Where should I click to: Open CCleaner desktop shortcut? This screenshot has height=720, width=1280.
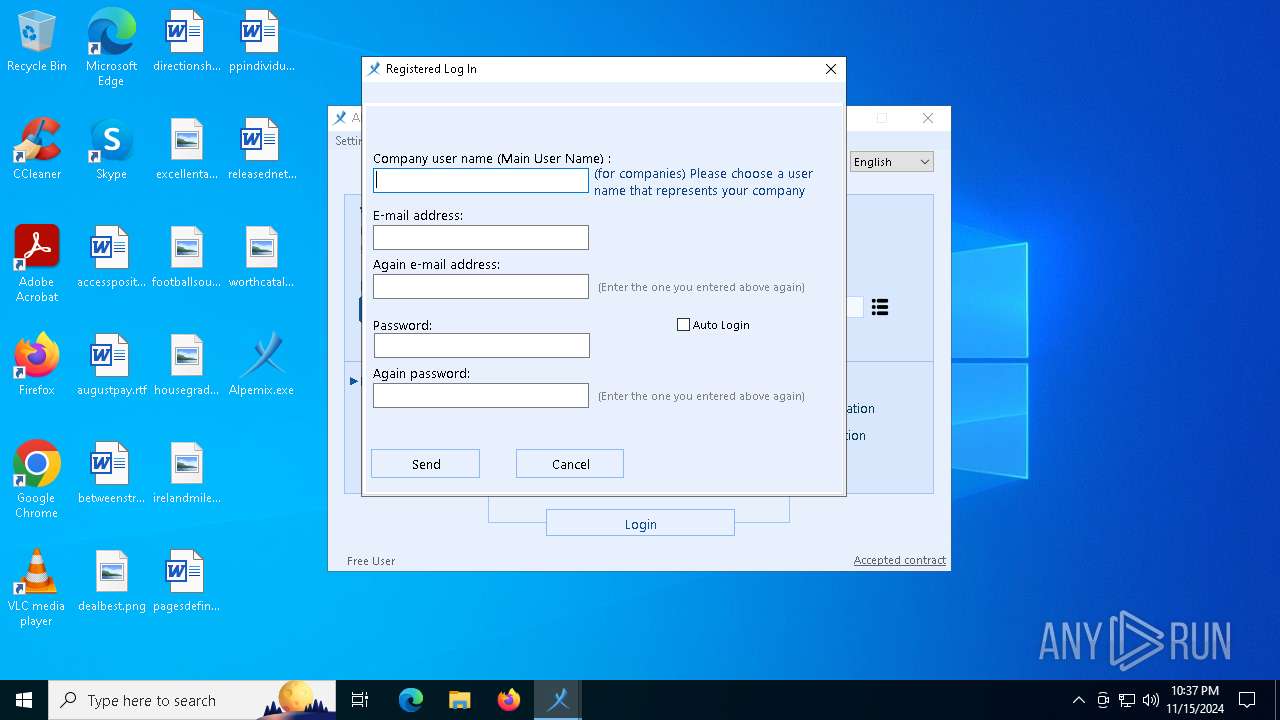37,149
